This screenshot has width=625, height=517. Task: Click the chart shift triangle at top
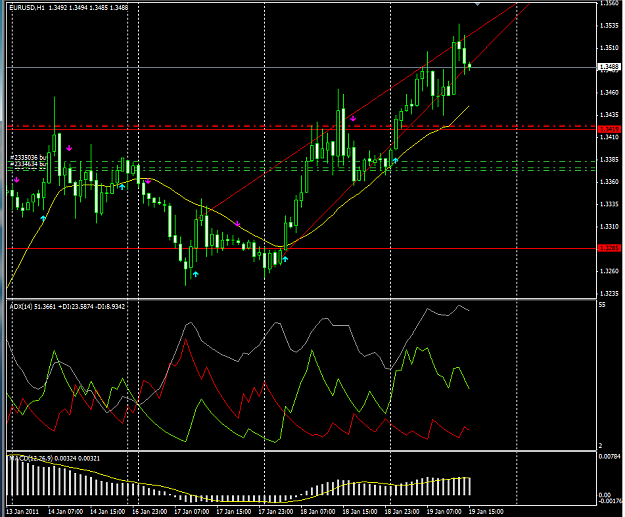[x=477, y=4]
